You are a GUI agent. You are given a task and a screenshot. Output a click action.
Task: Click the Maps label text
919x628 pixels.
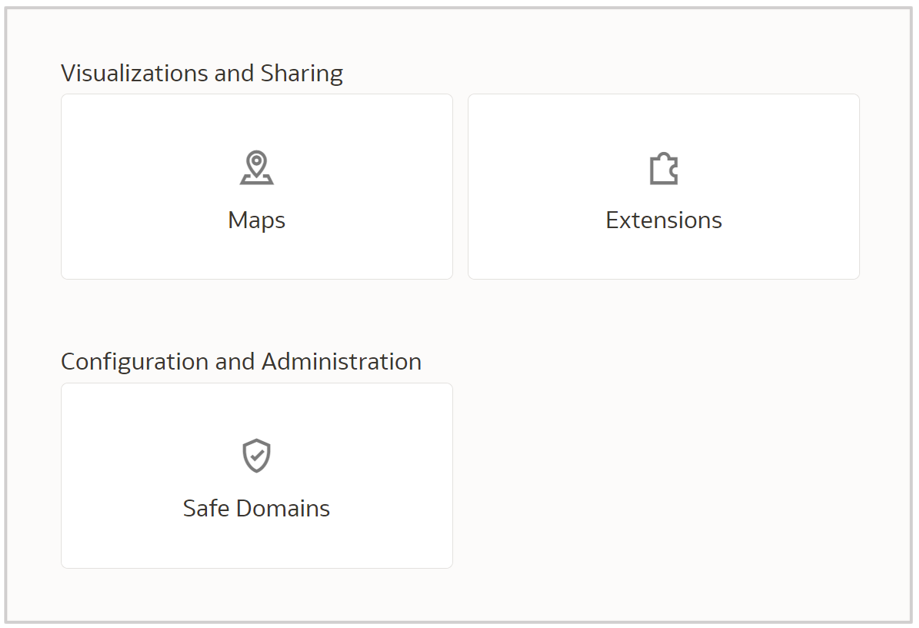257,220
